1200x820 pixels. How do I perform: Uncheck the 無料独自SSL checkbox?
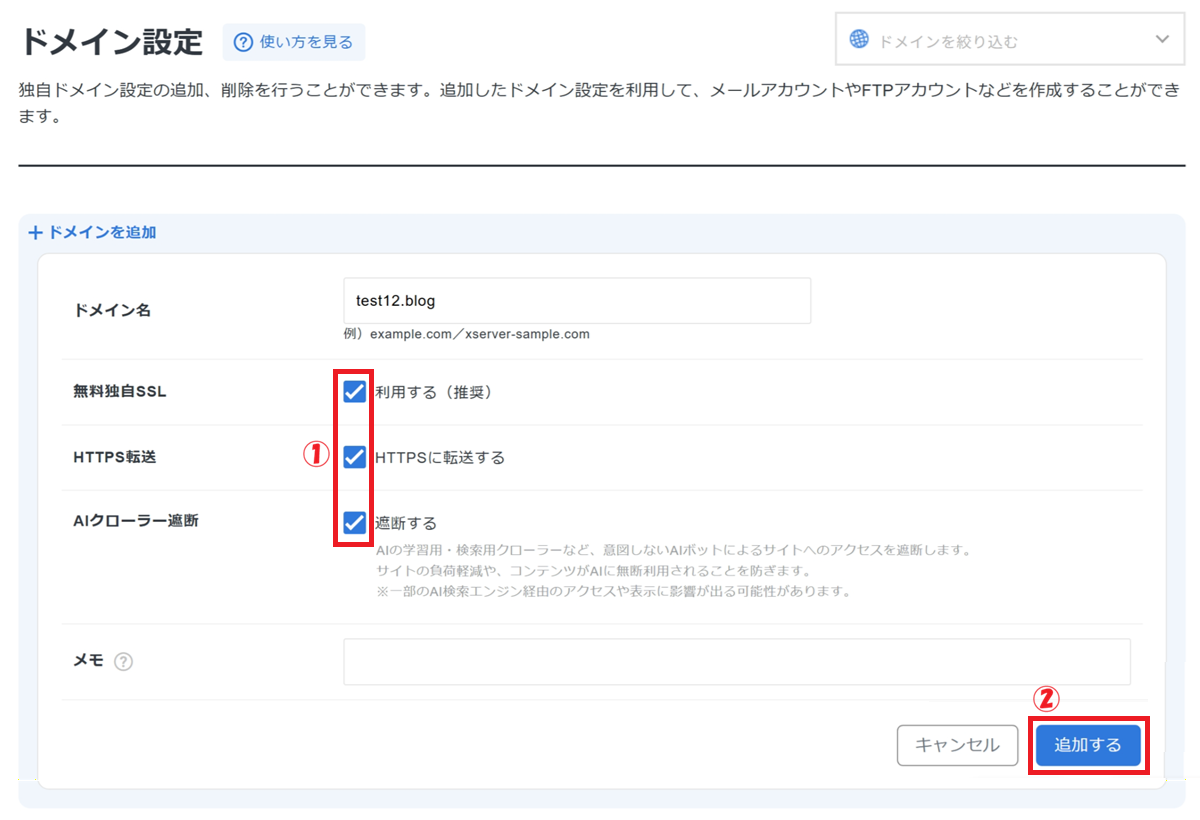click(354, 391)
